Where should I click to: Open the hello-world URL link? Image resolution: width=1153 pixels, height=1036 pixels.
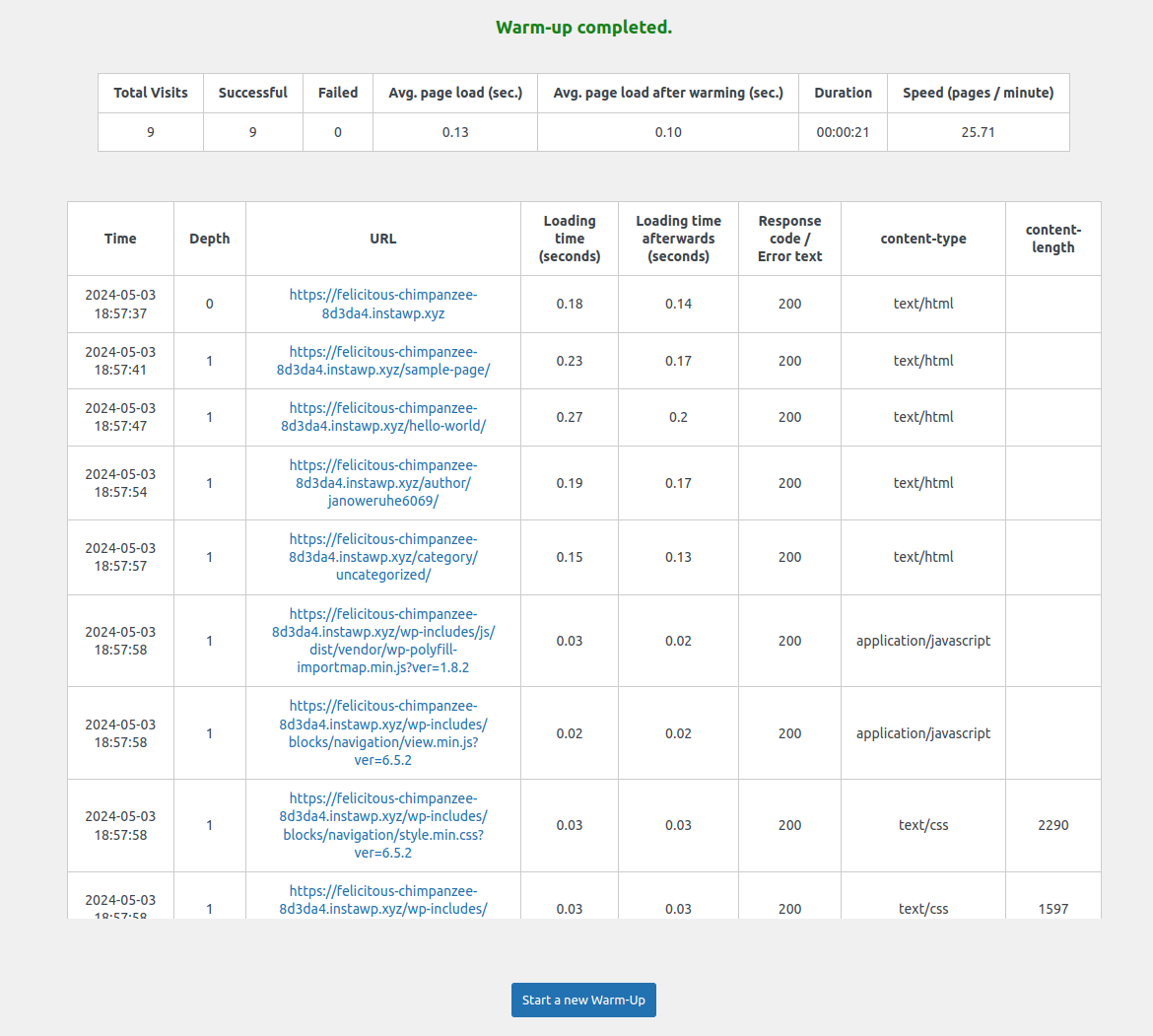[x=383, y=417]
